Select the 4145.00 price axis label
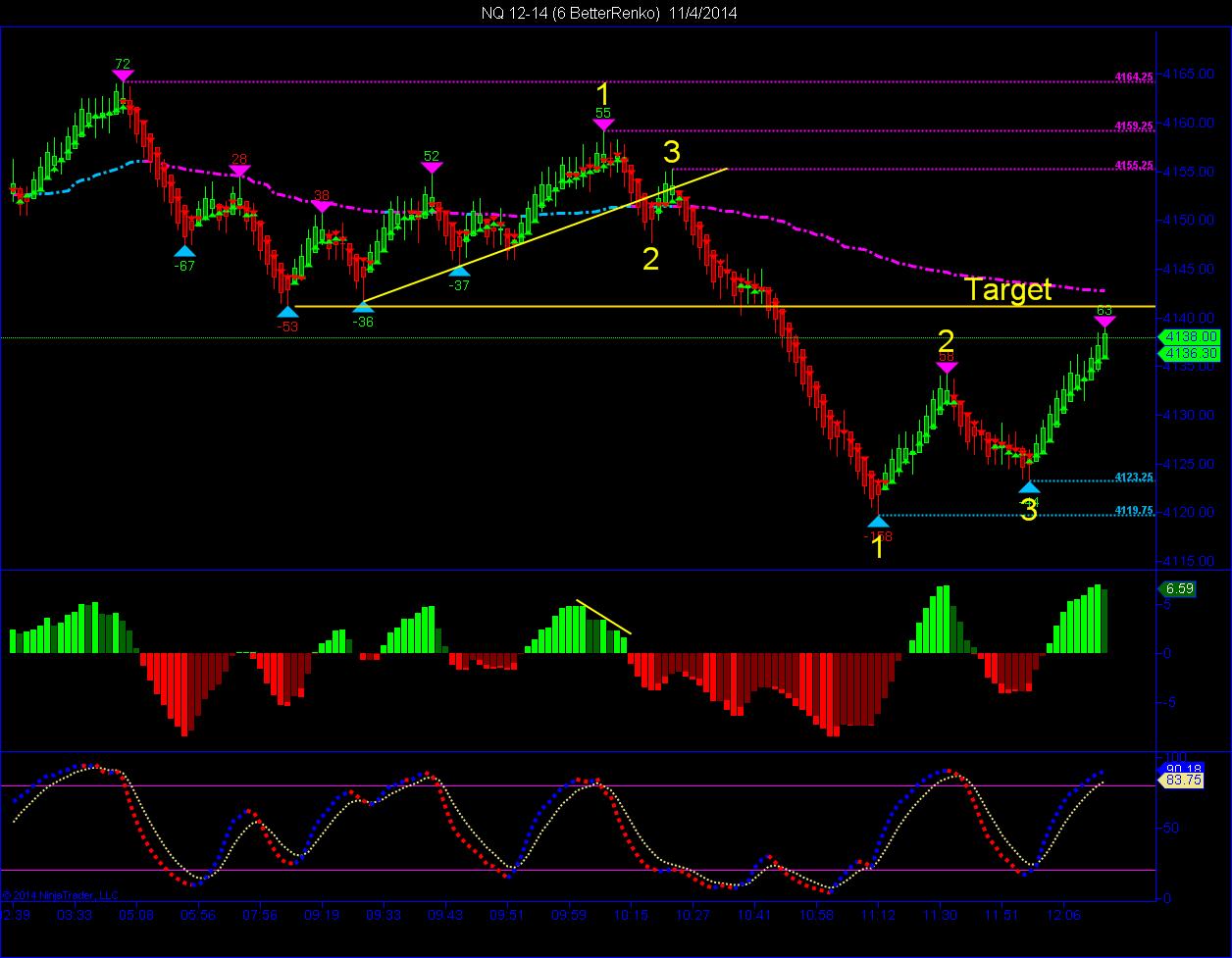1232x958 pixels. (1186, 269)
